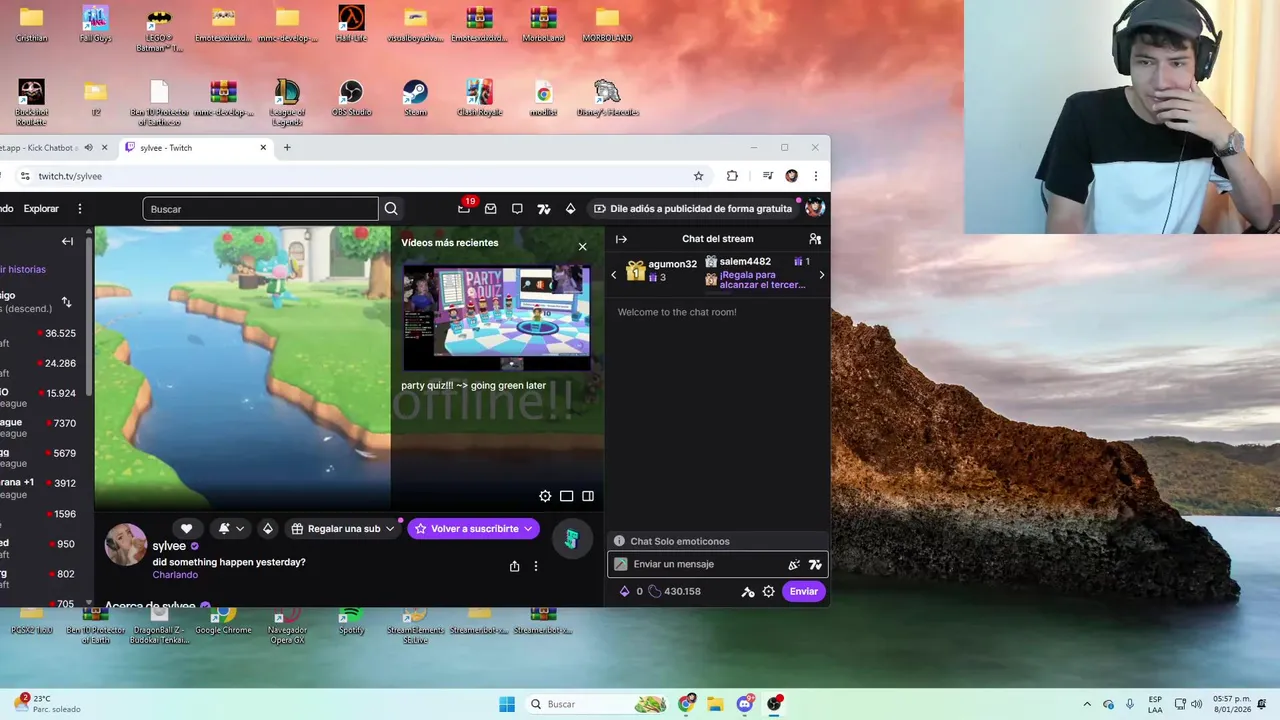
Task: Click sylvee's channel avatar picture
Action: [126, 545]
